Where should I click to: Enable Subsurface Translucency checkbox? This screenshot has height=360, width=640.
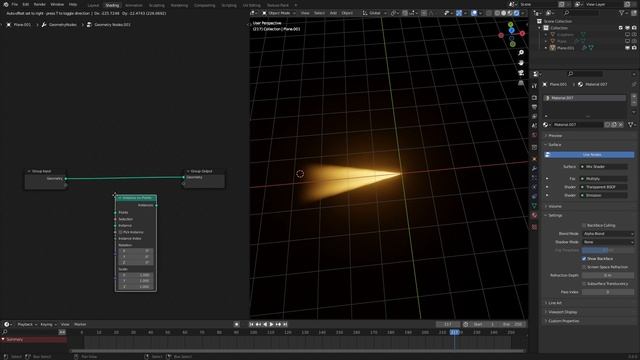pos(584,284)
